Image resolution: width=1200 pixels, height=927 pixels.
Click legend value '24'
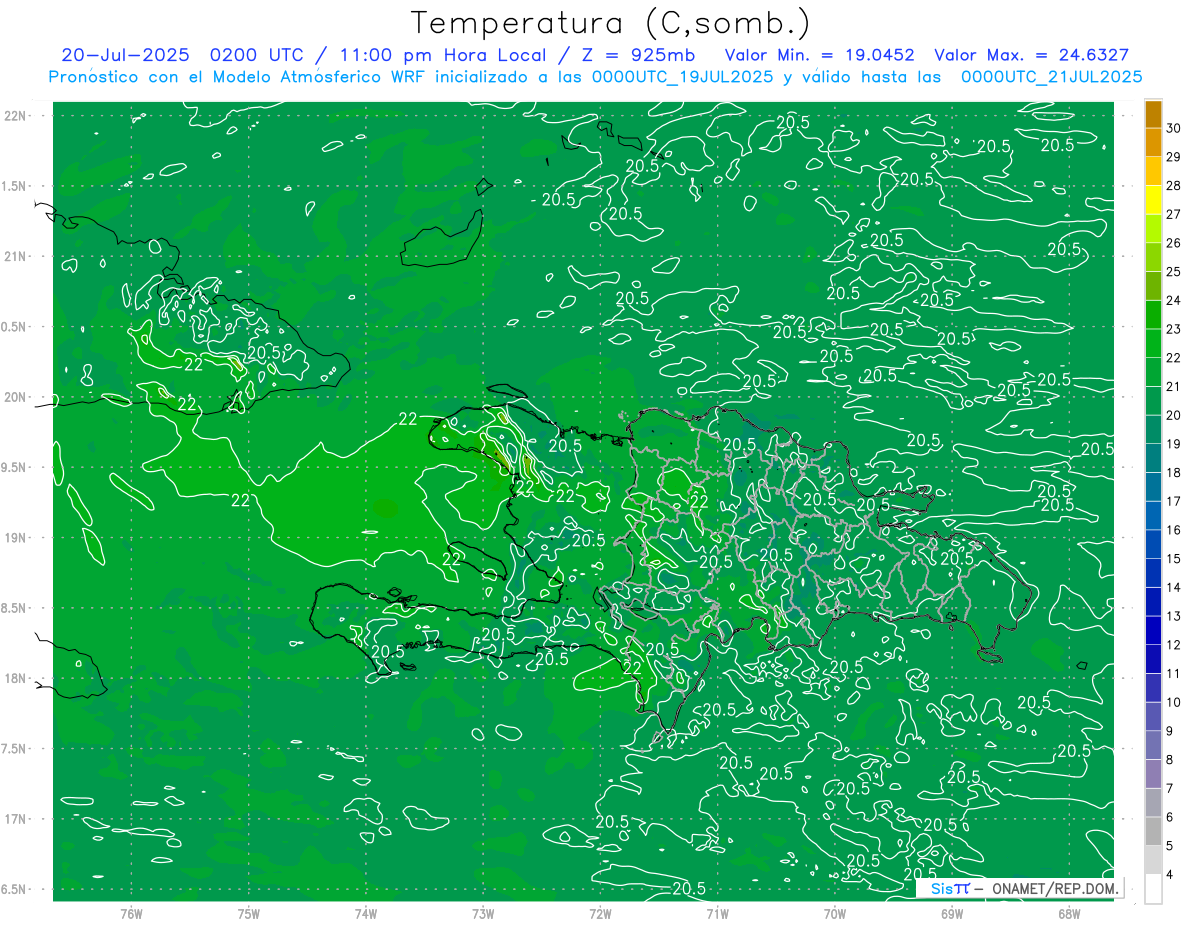point(1173,300)
